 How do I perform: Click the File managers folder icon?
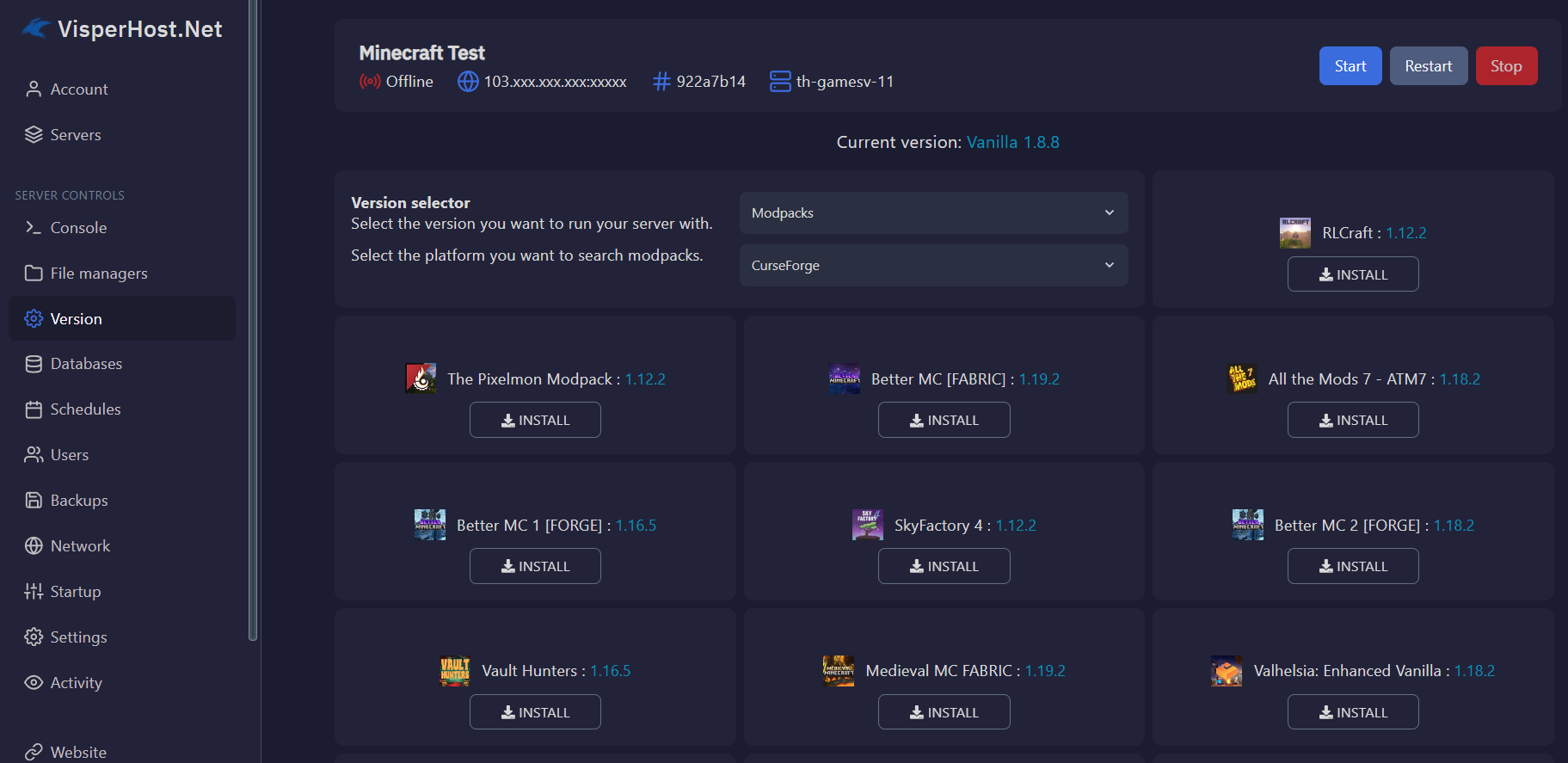[34, 274]
